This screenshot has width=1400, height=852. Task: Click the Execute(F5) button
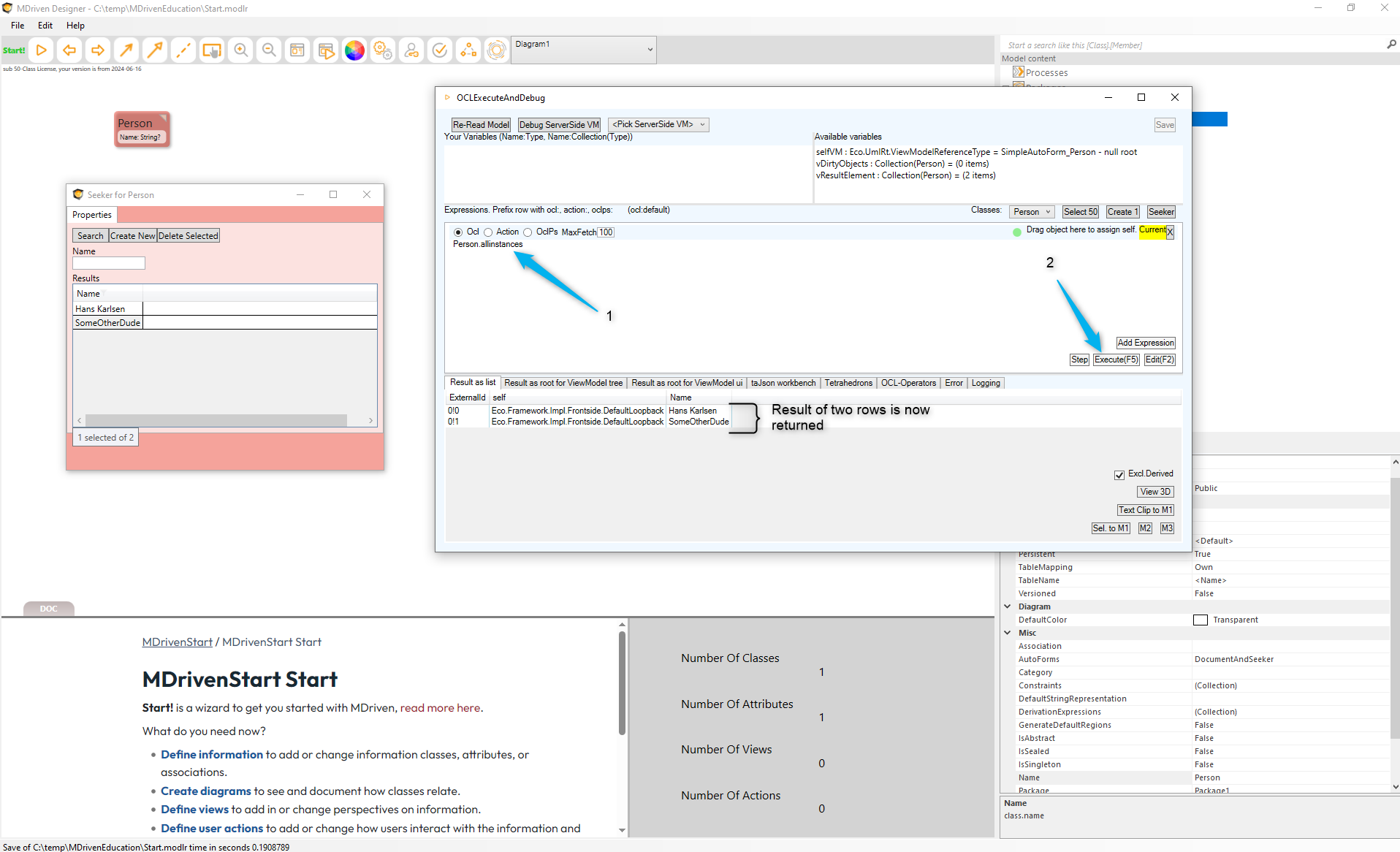[x=1116, y=360]
